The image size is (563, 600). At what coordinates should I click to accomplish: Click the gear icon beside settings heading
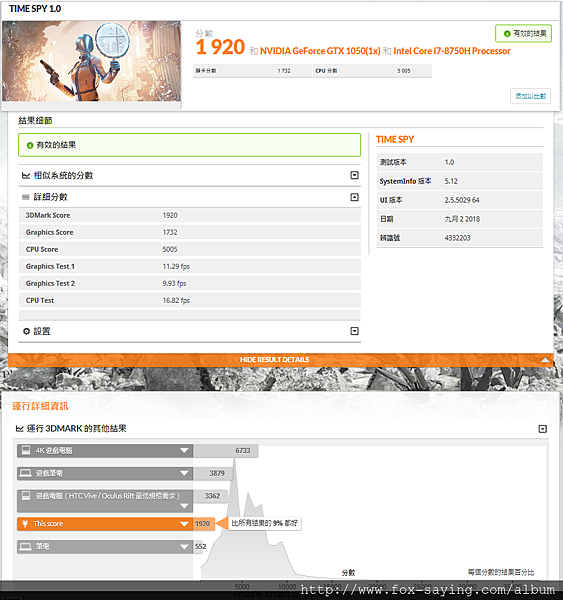26,331
